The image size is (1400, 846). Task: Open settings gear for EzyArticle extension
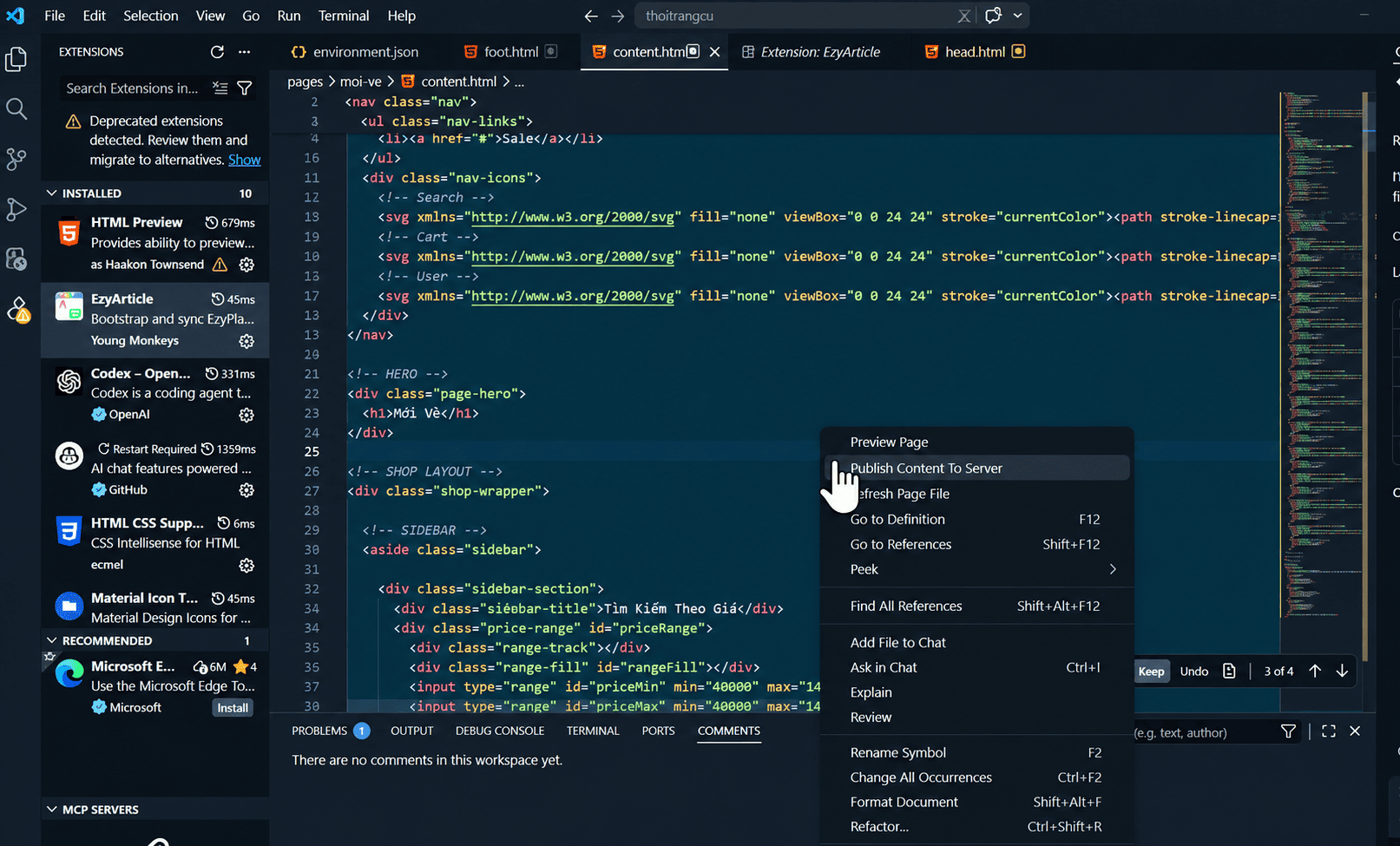246,341
